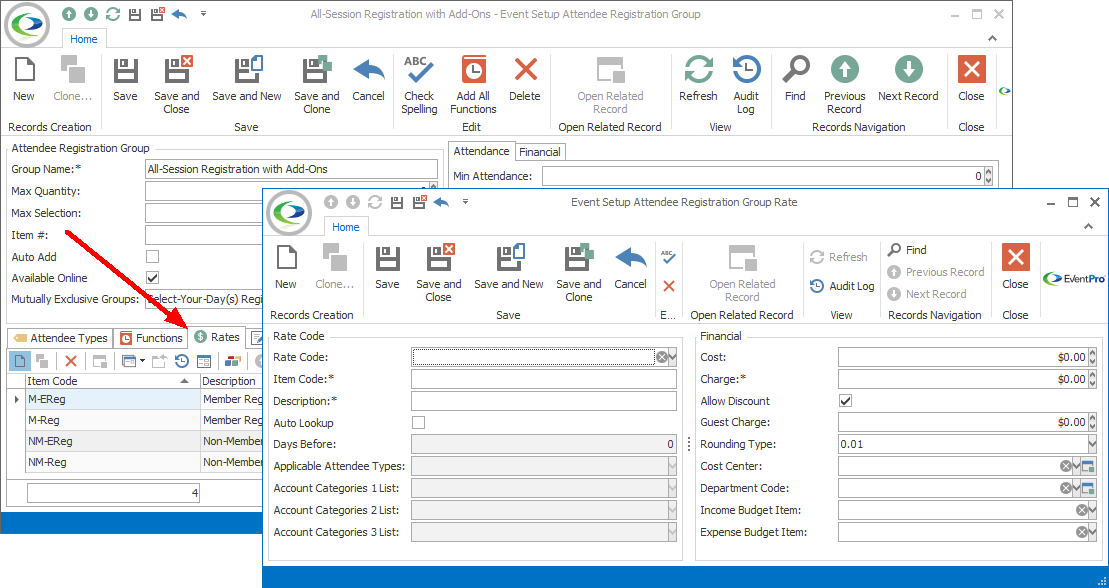Screen dimensions: 1109x588
Task: Click quick-access undo arrow in Group Rate title bar
Action: [441, 202]
